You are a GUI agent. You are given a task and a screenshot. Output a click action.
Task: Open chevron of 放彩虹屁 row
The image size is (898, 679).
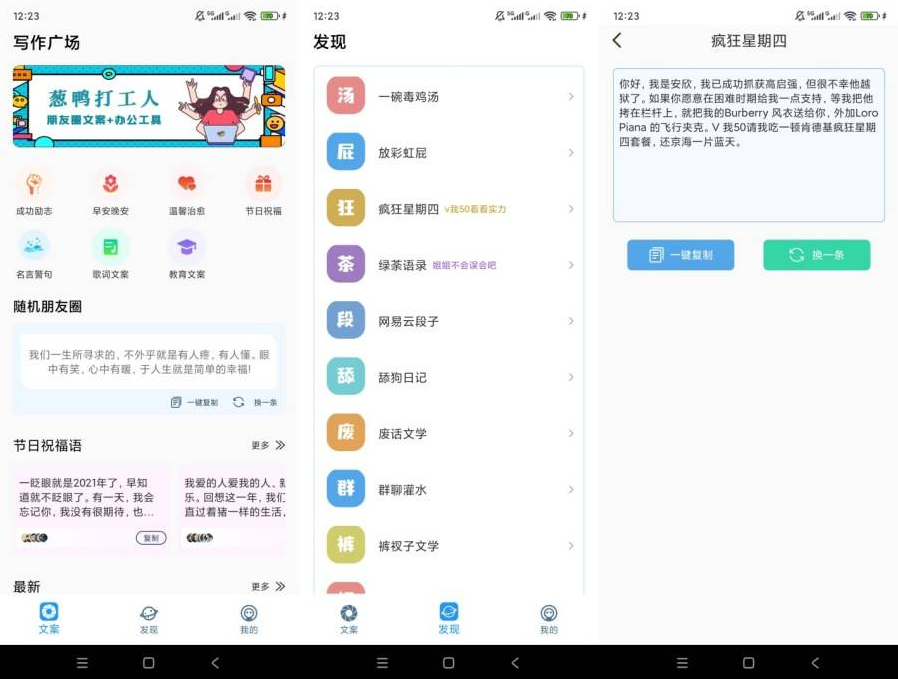[570, 152]
